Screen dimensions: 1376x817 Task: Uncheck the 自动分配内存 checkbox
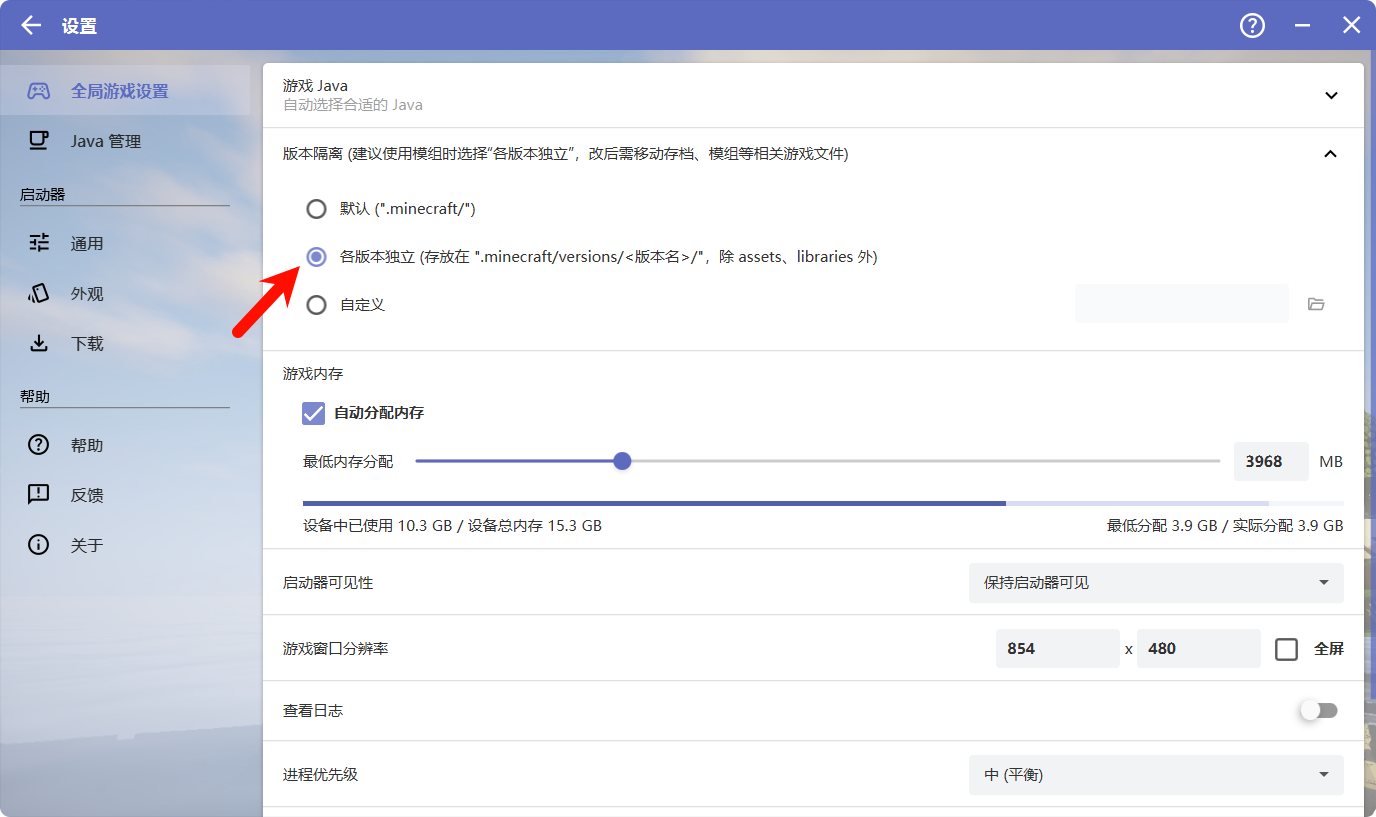[314, 413]
